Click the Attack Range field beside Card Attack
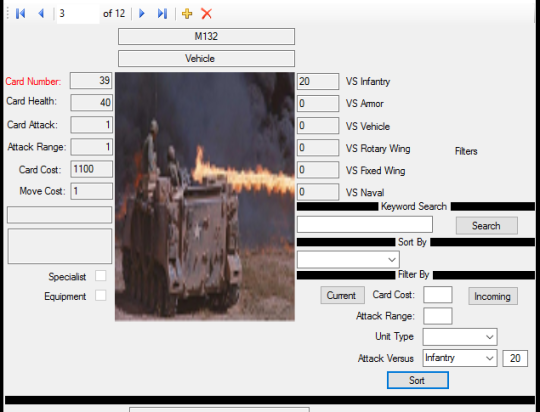540x412 pixels. tap(91, 147)
